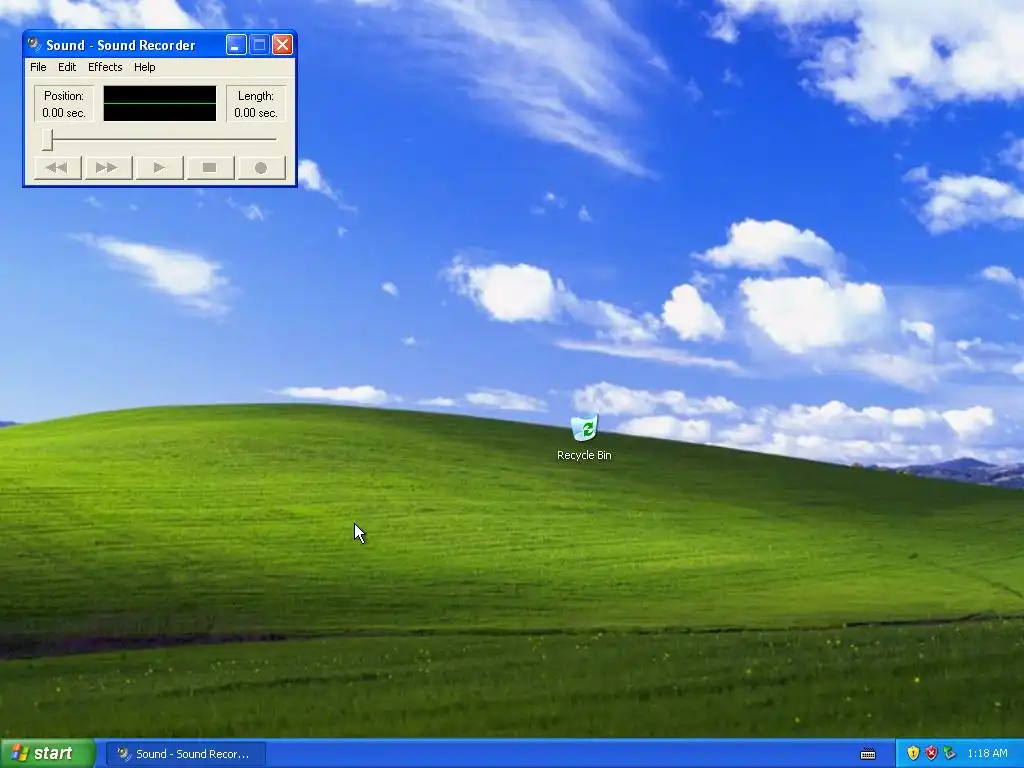Click the Sound Recorder title bar icon
This screenshot has height=768, width=1024.
(34, 44)
